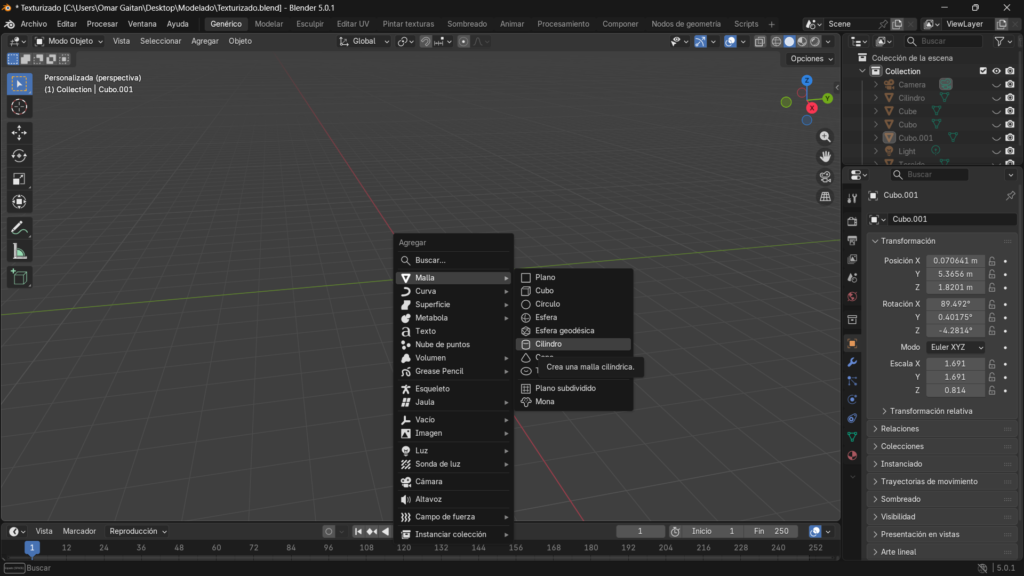Toggle camera view in the viewport
The image size is (1024, 576).
coord(825,177)
